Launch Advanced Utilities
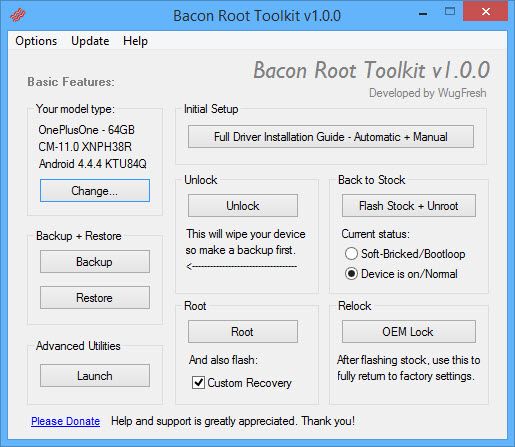This screenshot has height=447, width=515. click(x=95, y=376)
